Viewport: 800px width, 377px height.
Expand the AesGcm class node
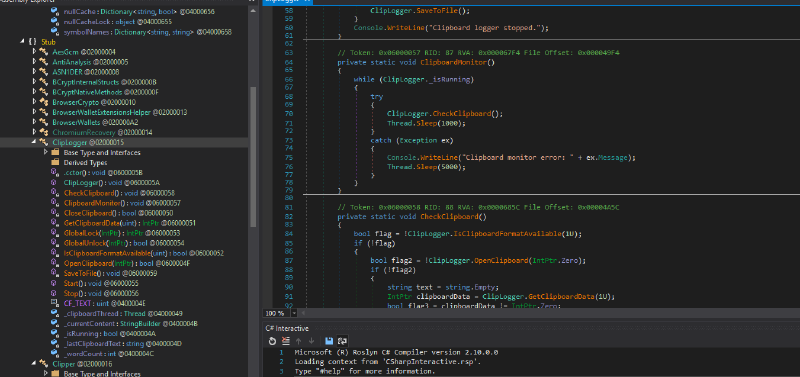click(34, 52)
